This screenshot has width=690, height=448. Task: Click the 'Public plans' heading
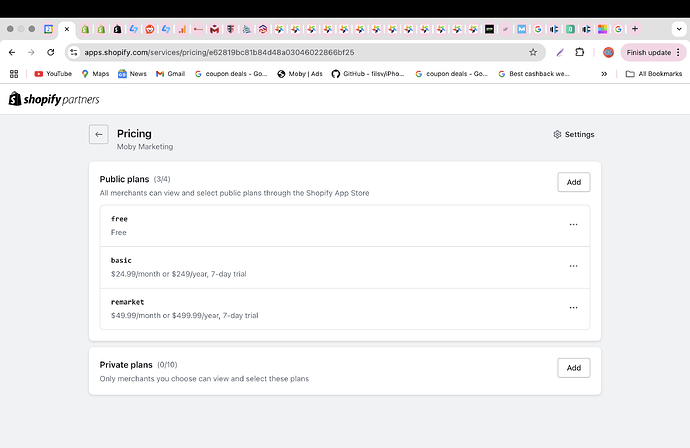point(124,179)
